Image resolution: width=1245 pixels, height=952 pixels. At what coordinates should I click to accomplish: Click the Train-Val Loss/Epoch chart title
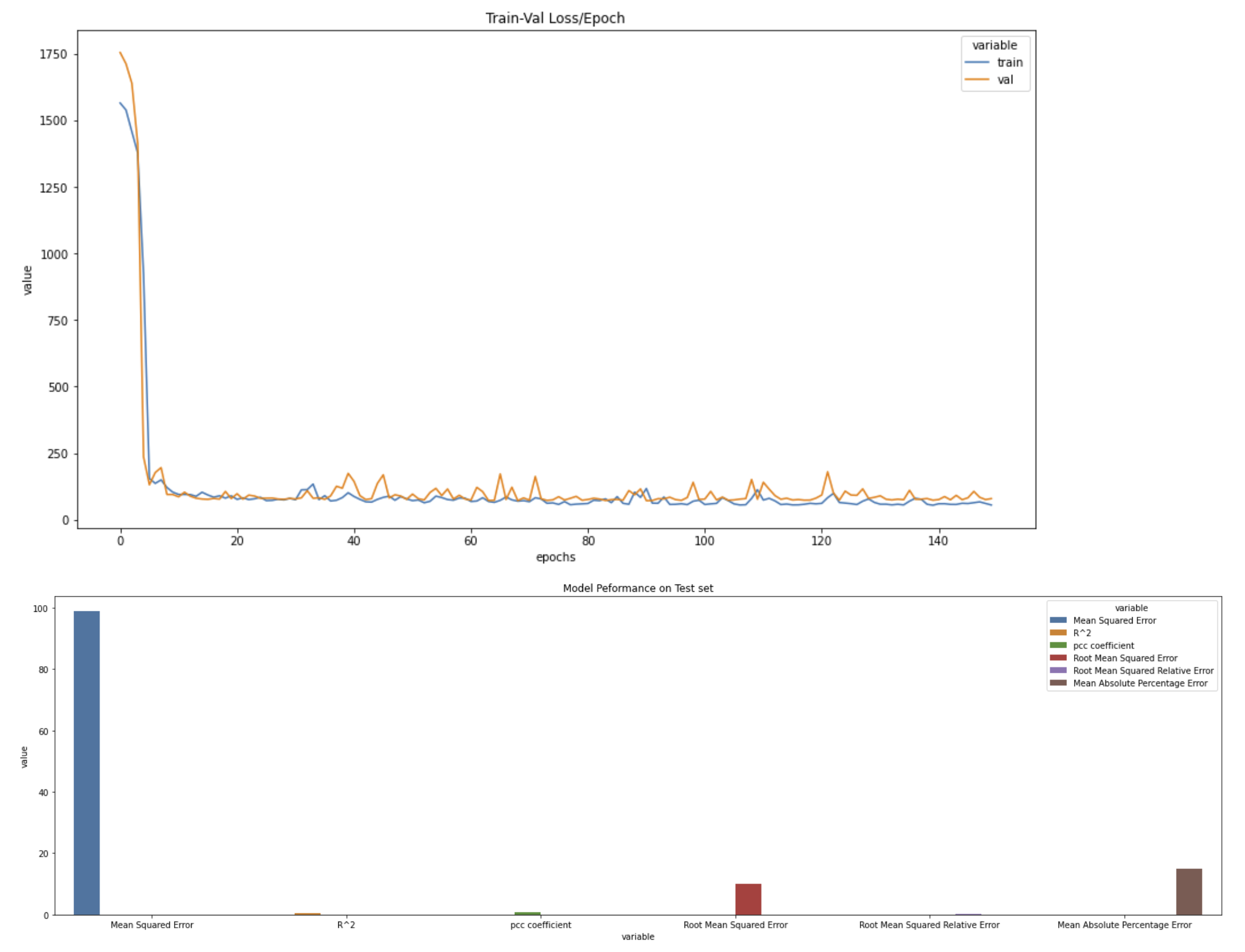(x=555, y=18)
